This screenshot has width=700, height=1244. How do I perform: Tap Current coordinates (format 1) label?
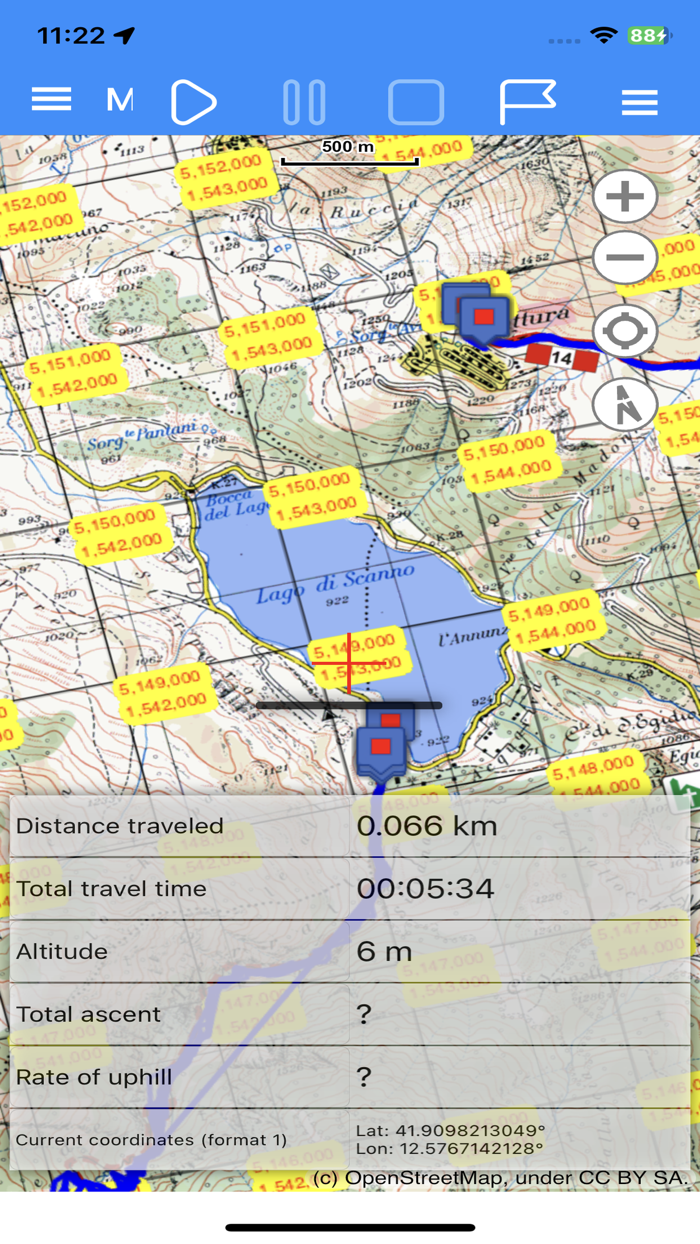point(151,1139)
